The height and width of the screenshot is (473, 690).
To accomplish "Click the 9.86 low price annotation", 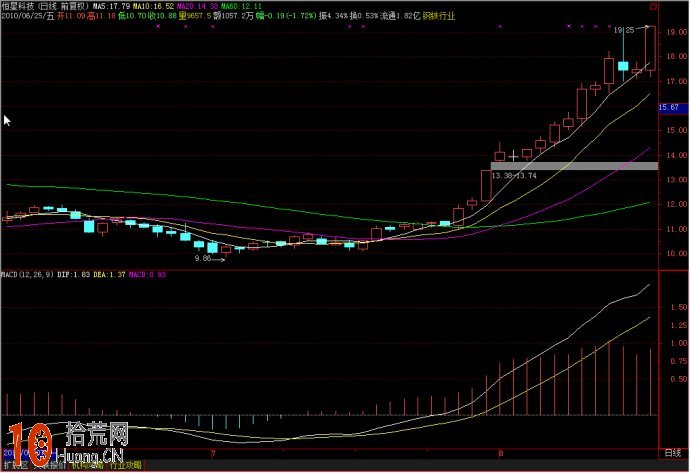I will click(x=203, y=259).
